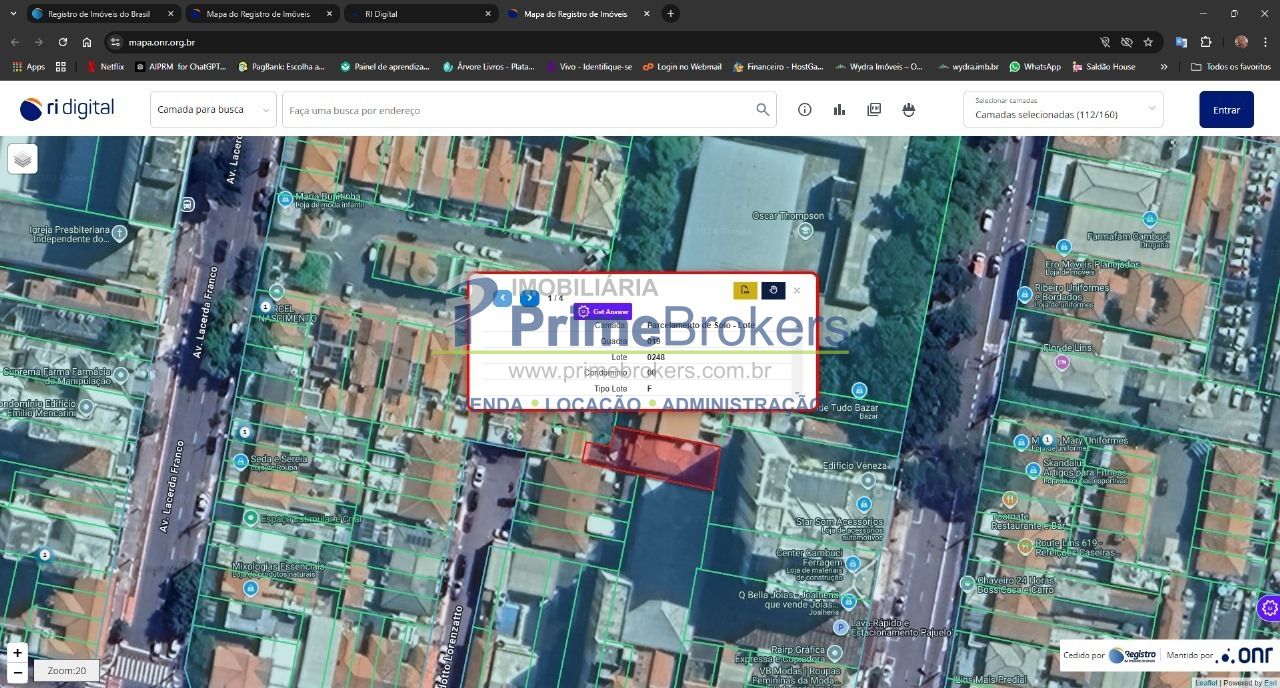This screenshot has width=1280, height=688.
Task: Click the hard hat helmet icon
Action: [x=909, y=110]
